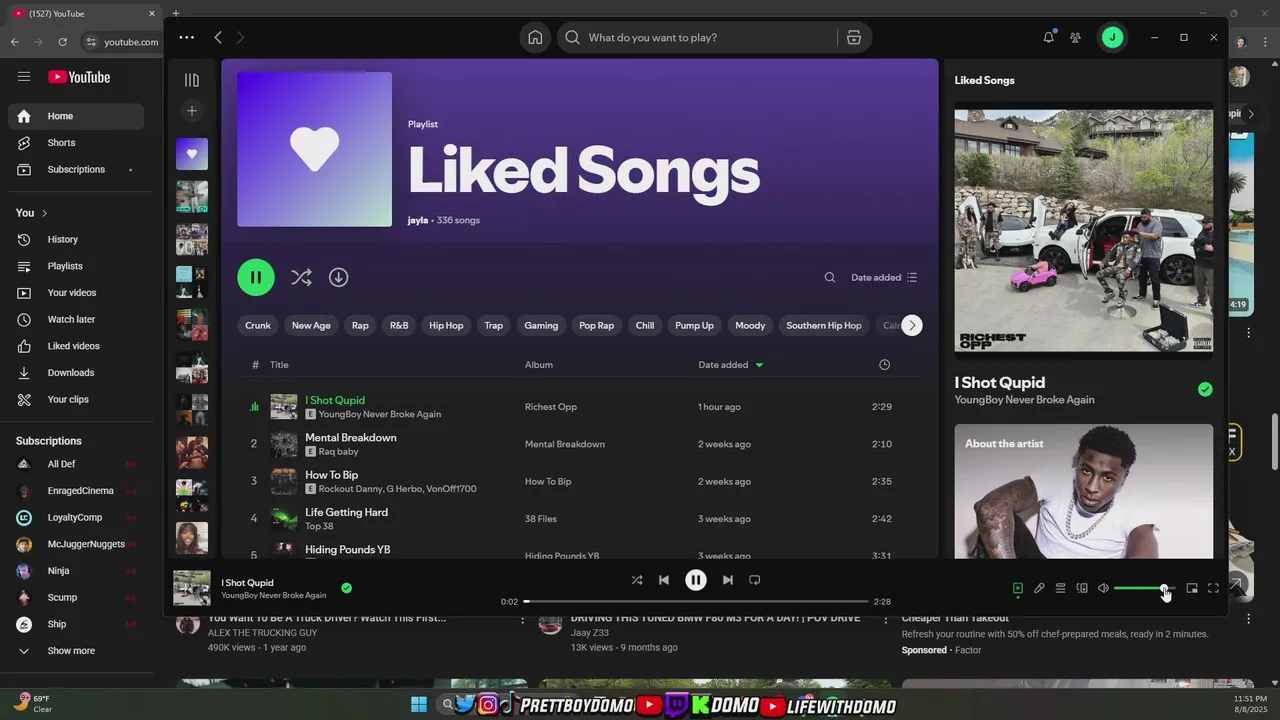
Task: Sort by duration clock icon
Action: coord(884,365)
